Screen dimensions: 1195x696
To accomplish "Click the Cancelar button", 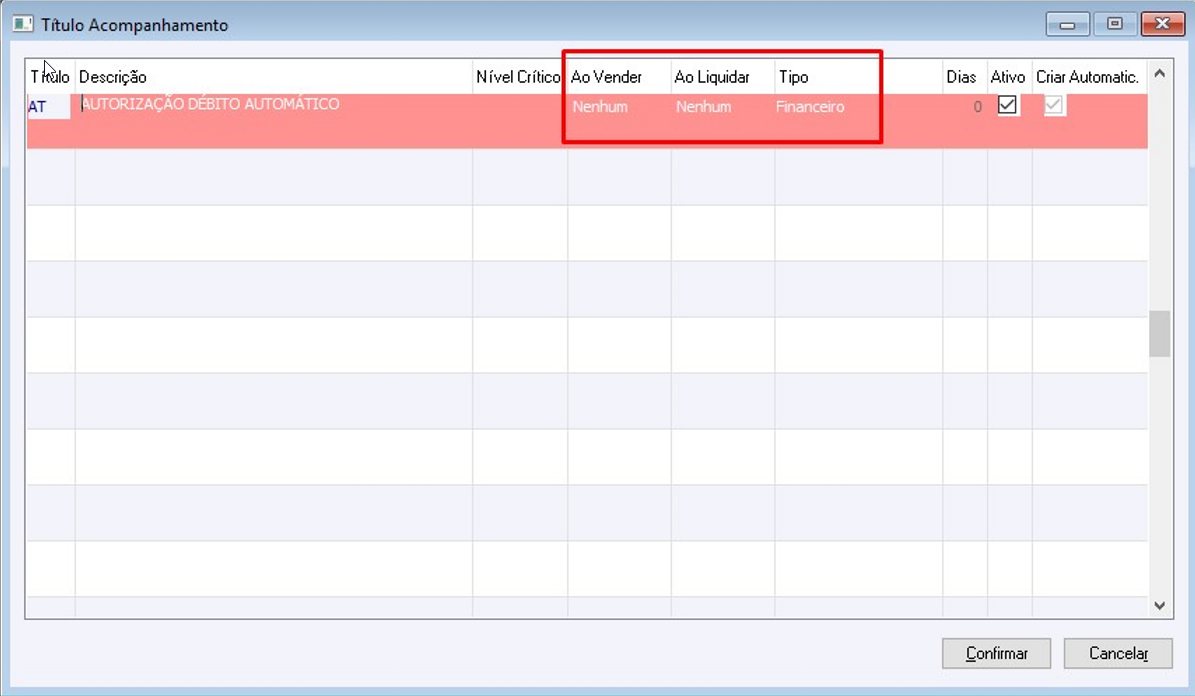I will [1118, 653].
